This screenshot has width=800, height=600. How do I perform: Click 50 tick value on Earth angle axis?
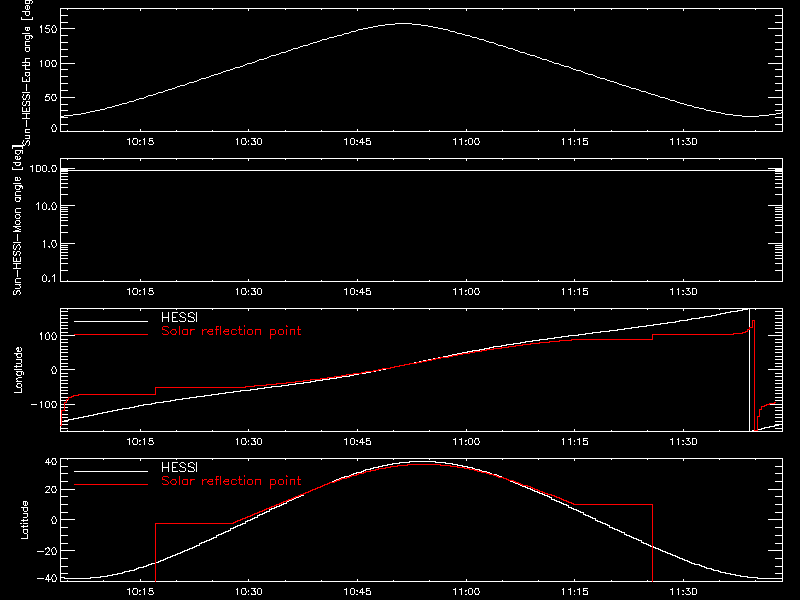(x=51, y=97)
